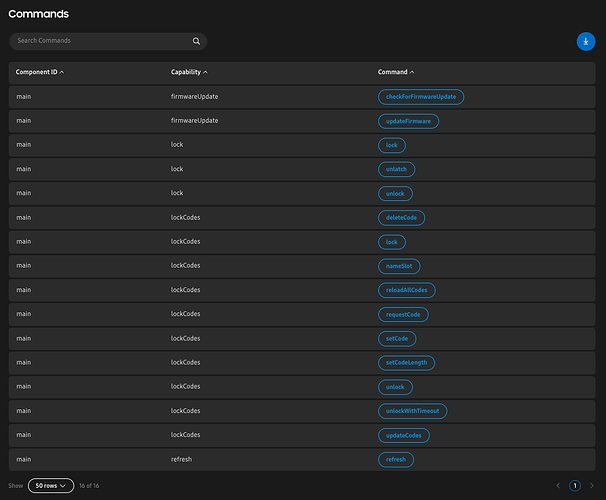Select lockCodes cell in requestCode row
This screenshot has height=500, width=606.
click(186, 314)
